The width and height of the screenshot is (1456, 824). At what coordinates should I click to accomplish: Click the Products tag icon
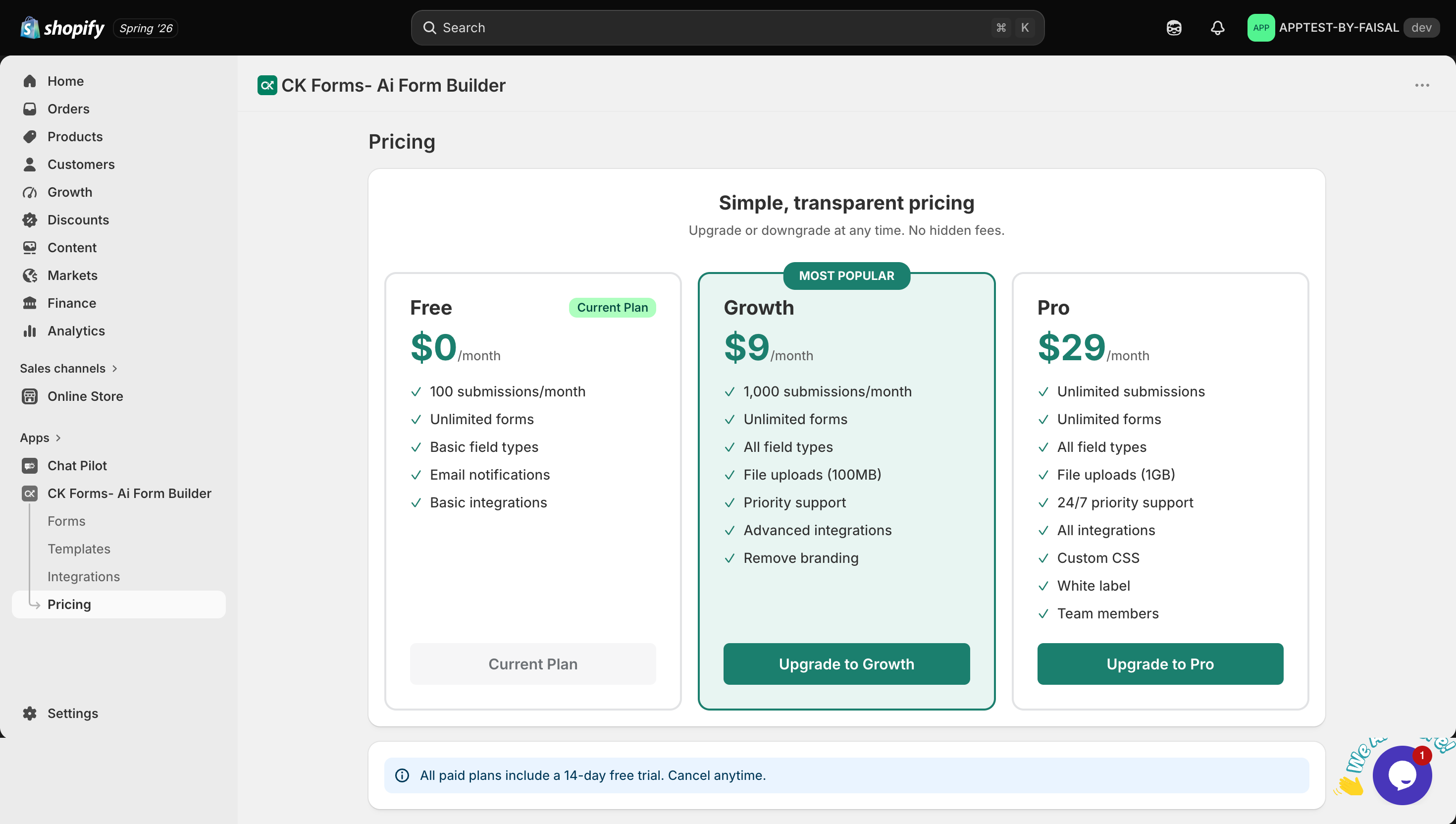coord(29,136)
